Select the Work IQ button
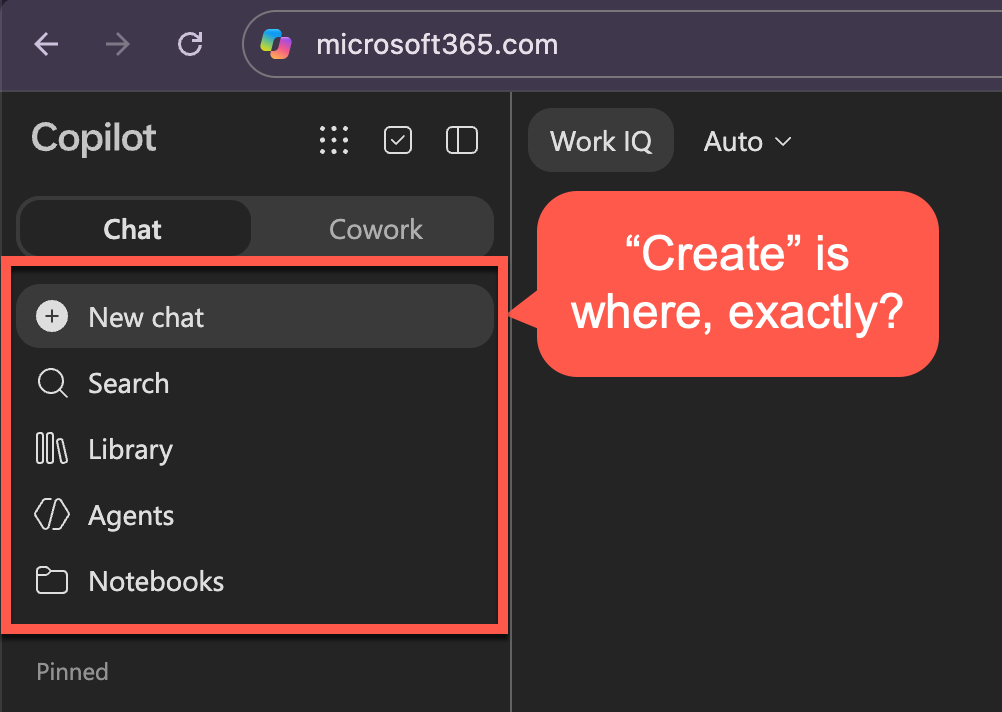 point(601,141)
